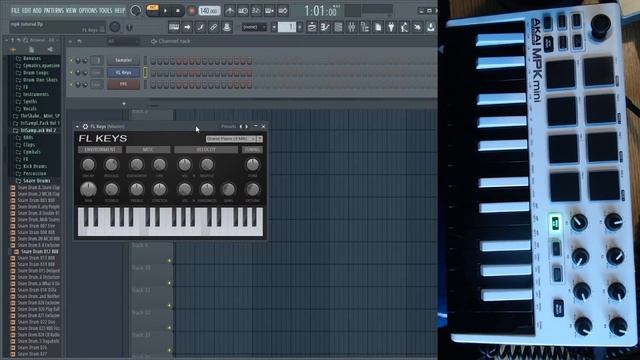Click the next pattern arrow beside pattern number

(x=300, y=27)
